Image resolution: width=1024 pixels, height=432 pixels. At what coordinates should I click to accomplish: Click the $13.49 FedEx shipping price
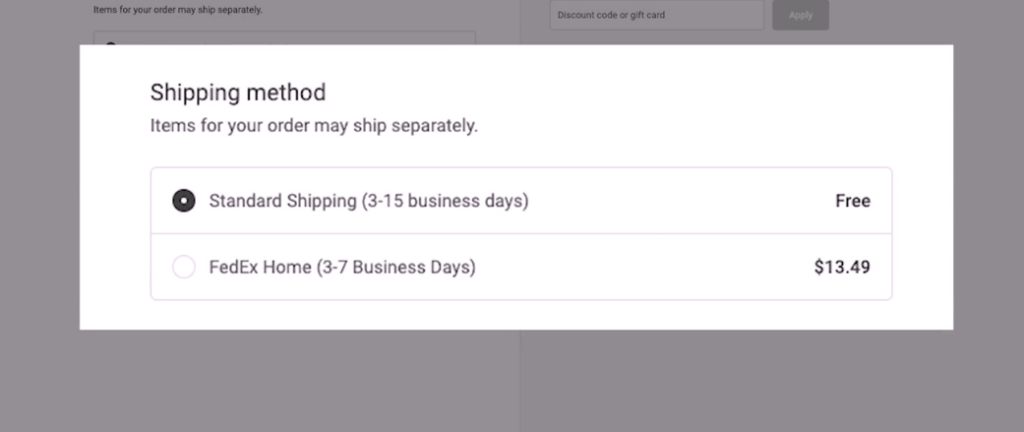tap(842, 268)
